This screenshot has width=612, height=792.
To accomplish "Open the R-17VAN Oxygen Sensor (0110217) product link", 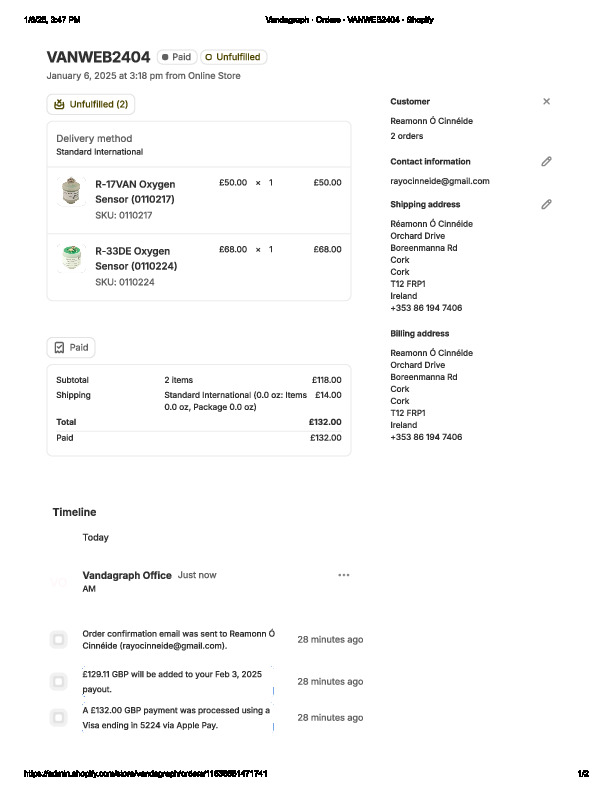I will pos(135,191).
